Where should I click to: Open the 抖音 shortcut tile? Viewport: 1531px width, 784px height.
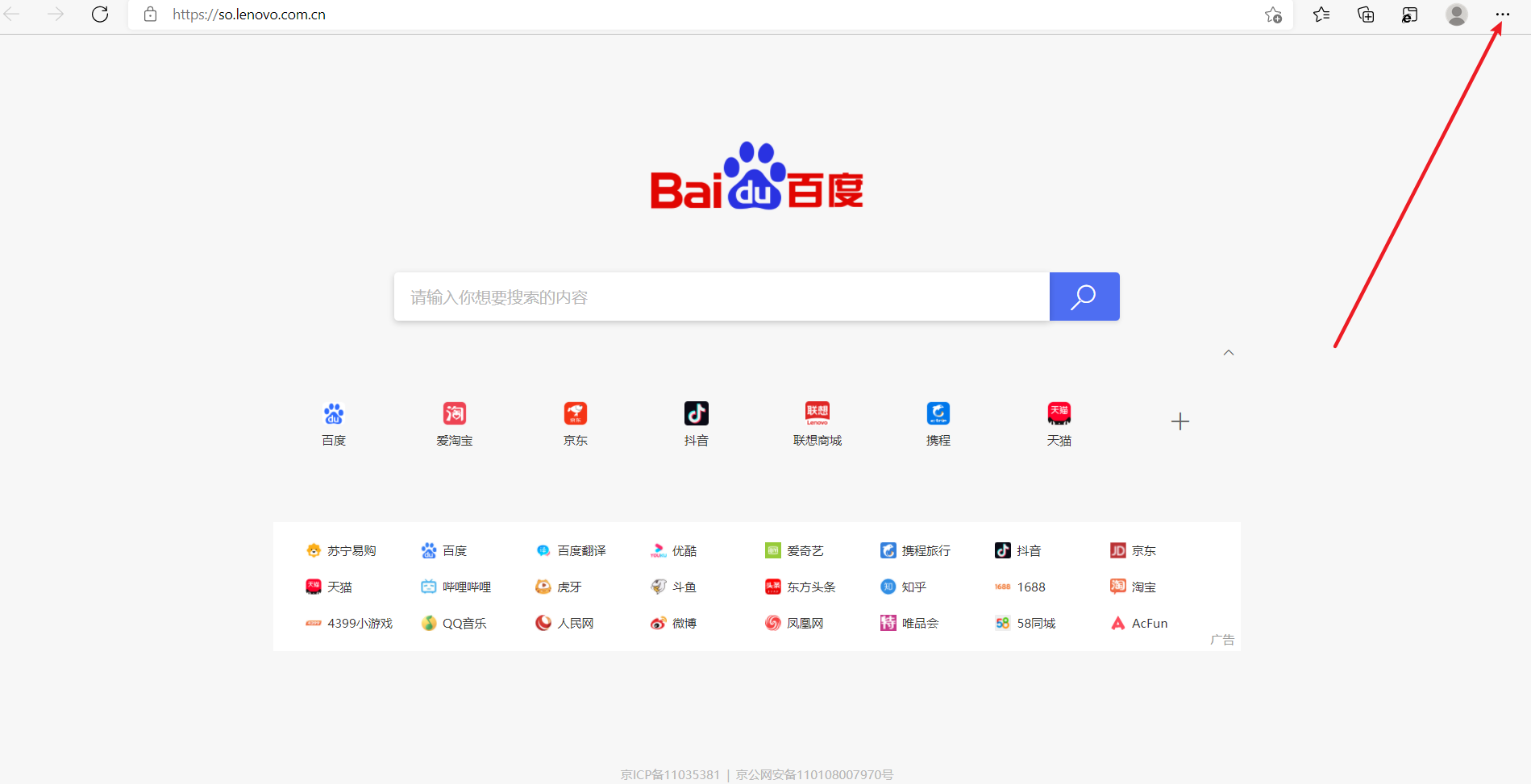[696, 423]
